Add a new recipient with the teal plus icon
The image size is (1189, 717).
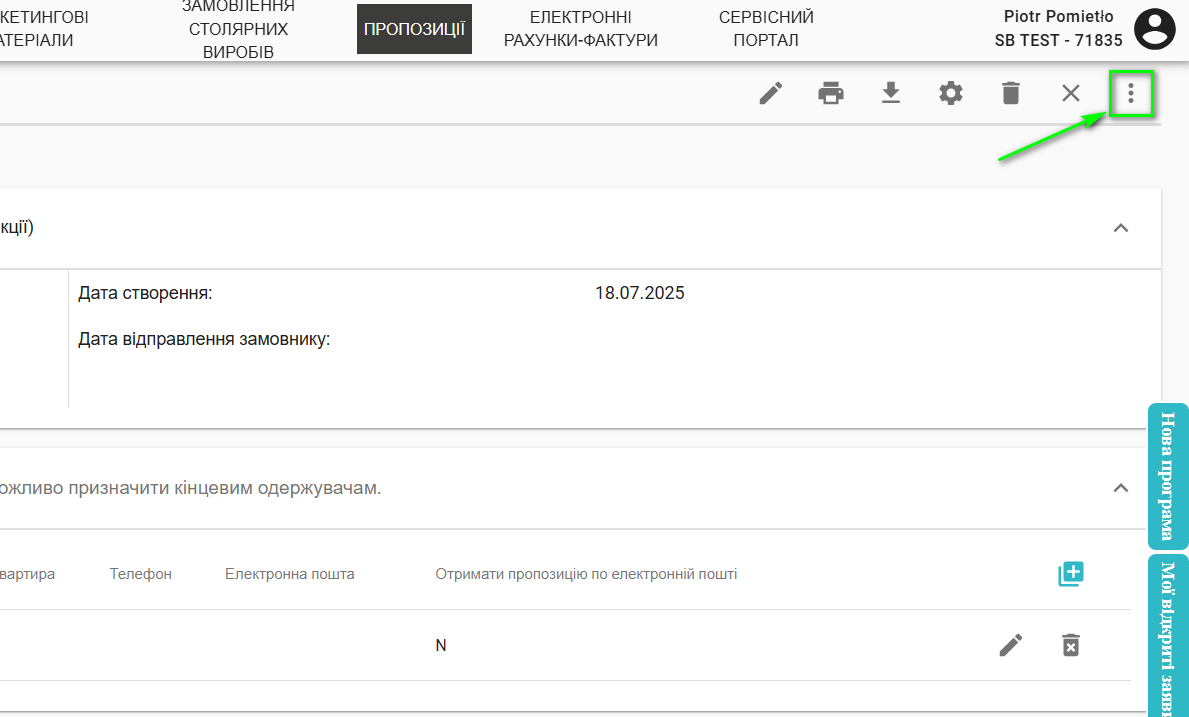(x=1071, y=574)
